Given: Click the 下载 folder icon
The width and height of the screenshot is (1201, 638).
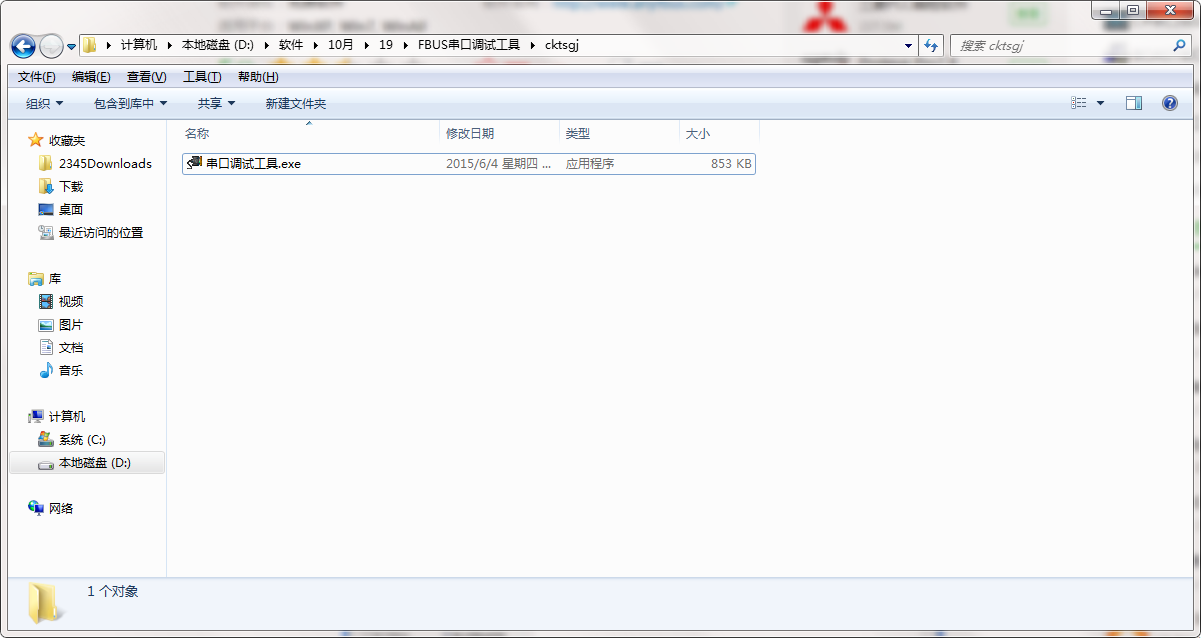Looking at the screenshot, I should click(x=45, y=186).
